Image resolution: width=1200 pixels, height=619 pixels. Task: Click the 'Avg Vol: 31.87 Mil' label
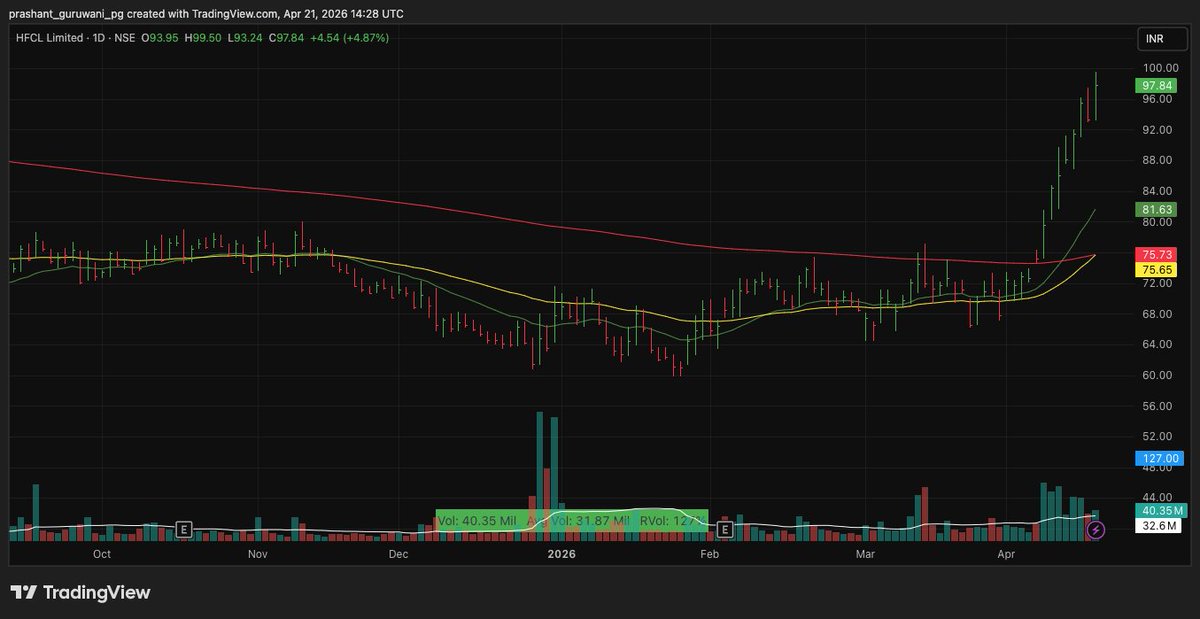click(578, 521)
